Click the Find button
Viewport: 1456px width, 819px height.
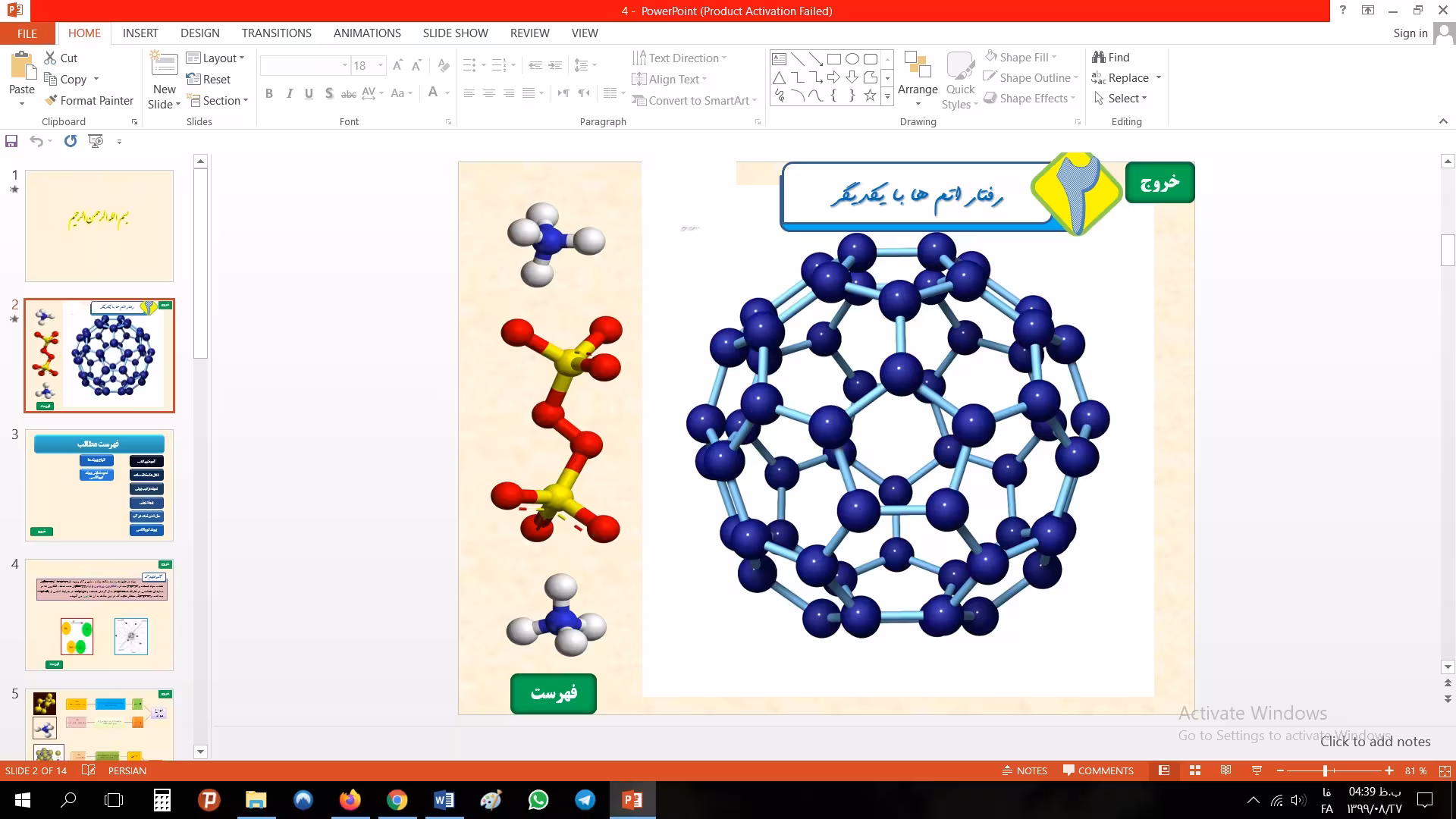pyautogui.click(x=1111, y=57)
